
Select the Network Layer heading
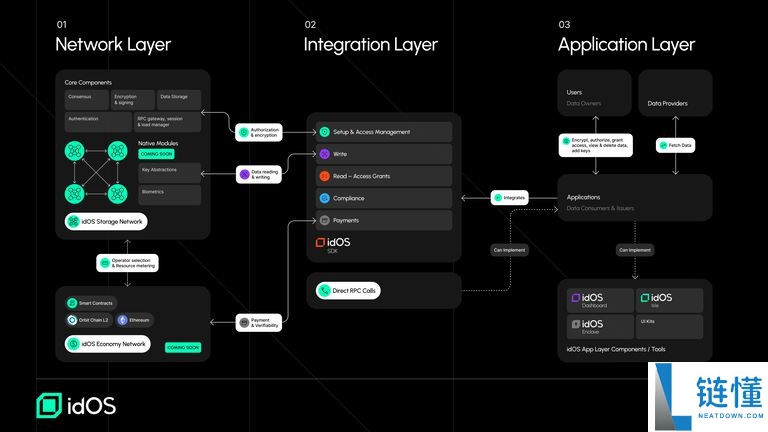tap(112, 44)
